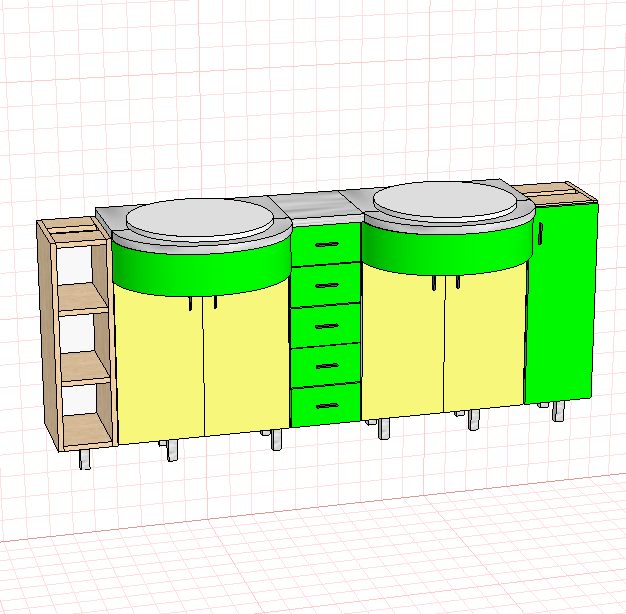Image resolution: width=626 pixels, height=614 pixels.
Task: Pick the top drawer of the green drawer unit
Action: click(x=326, y=244)
